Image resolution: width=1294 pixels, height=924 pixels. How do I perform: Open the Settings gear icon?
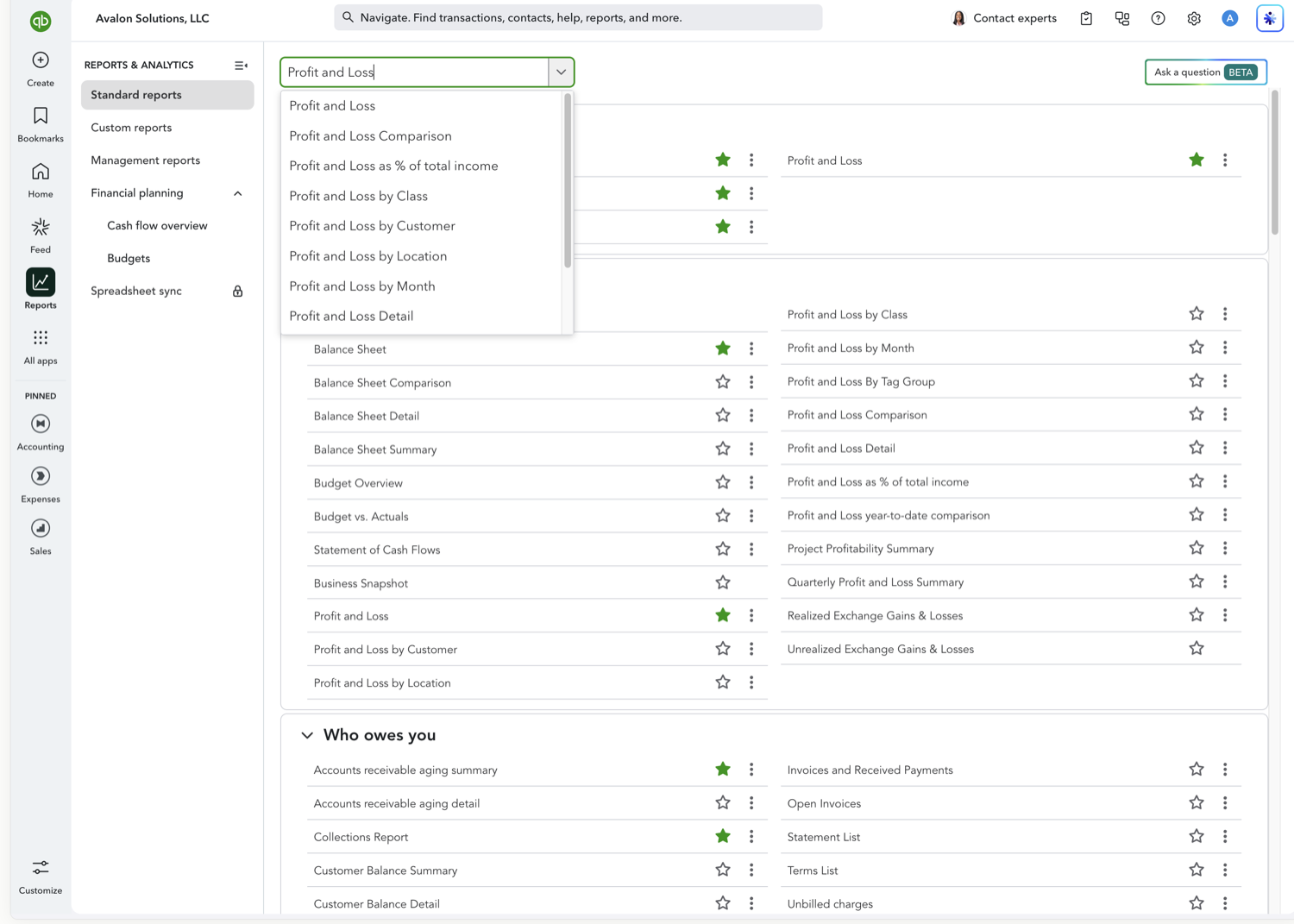pos(1194,18)
